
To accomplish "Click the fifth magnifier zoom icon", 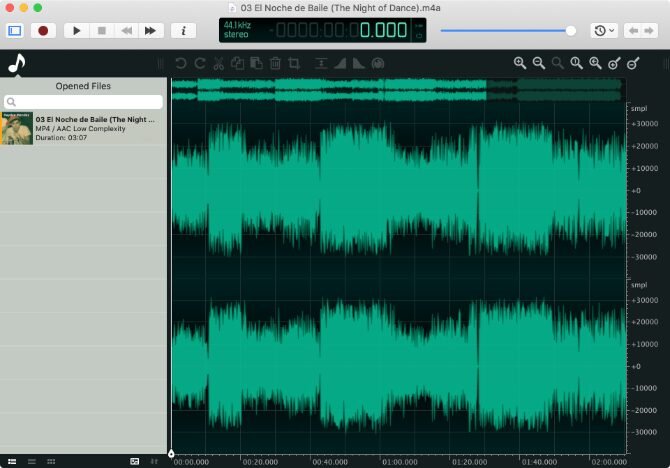I will pyautogui.click(x=595, y=63).
